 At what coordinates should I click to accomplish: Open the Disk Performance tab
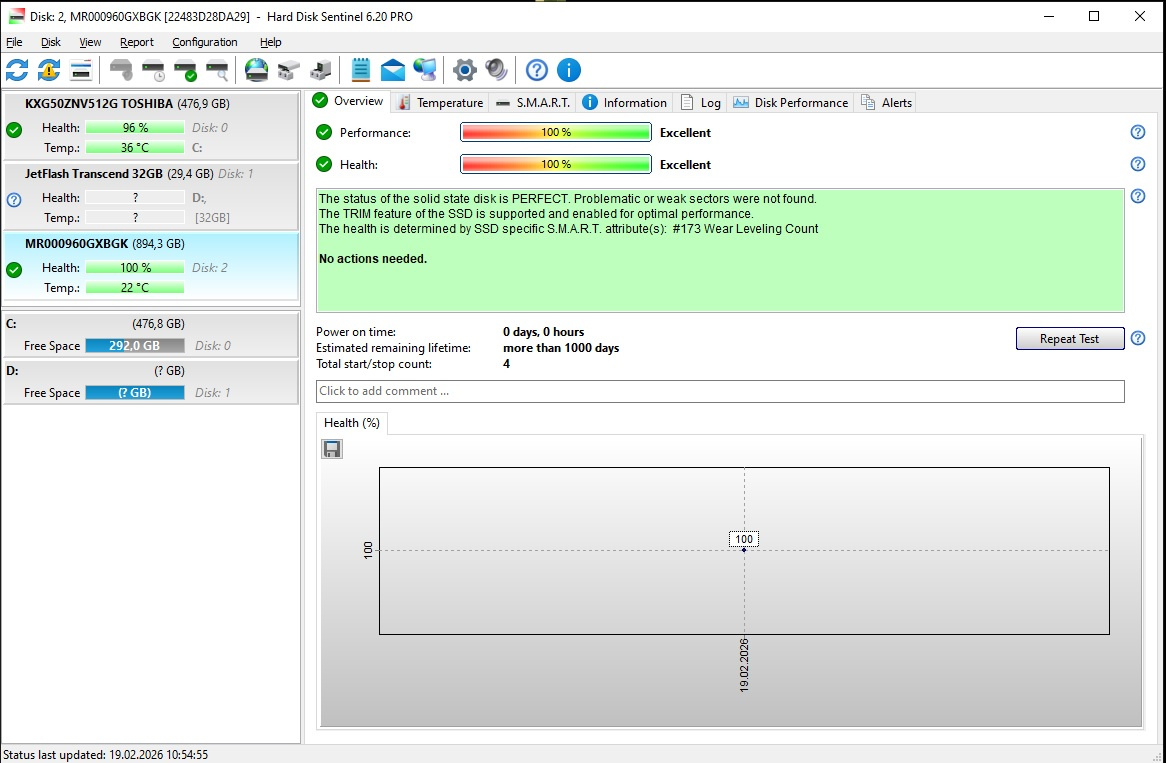click(x=790, y=103)
